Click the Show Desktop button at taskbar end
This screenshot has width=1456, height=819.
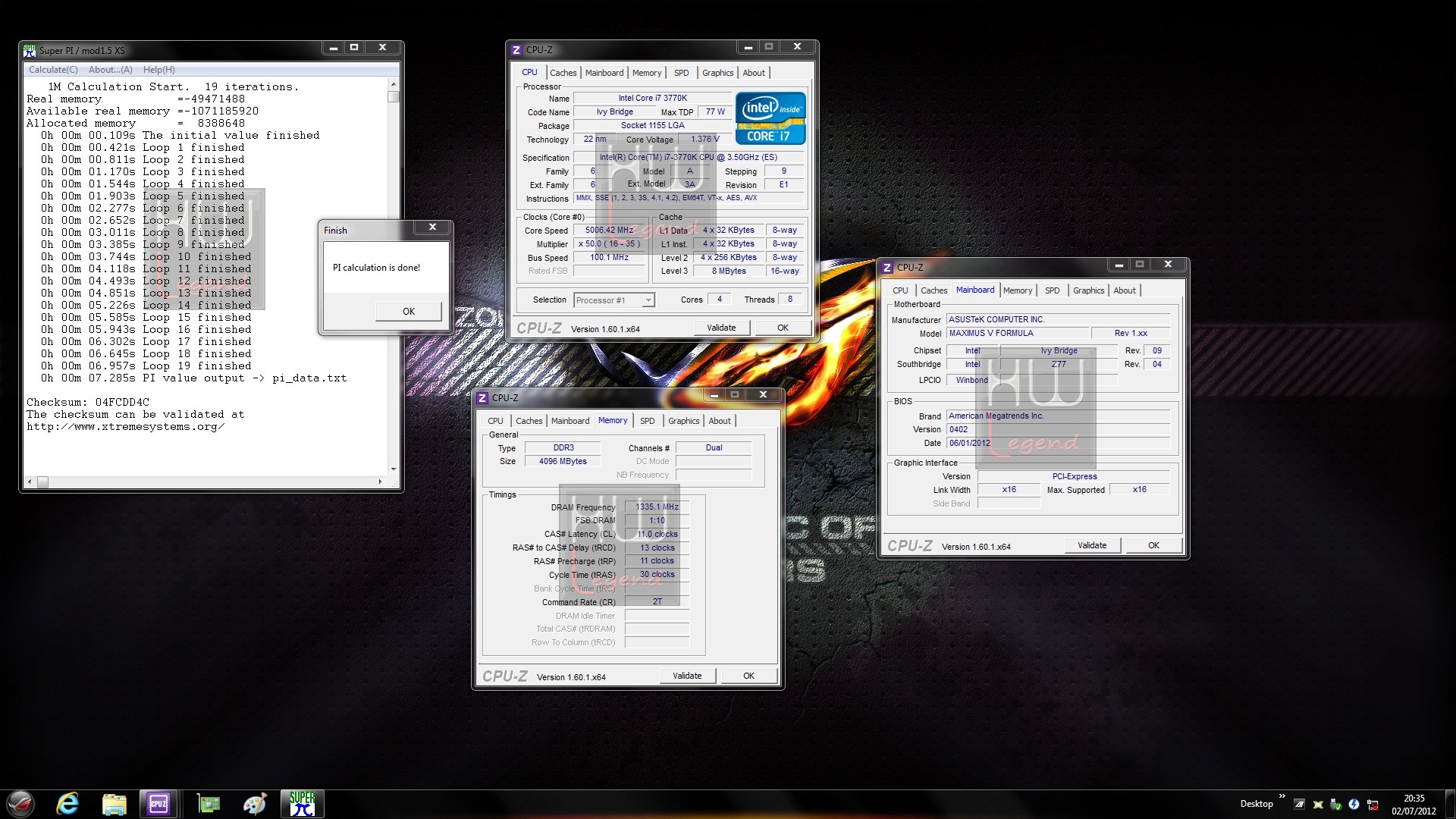(1450, 804)
